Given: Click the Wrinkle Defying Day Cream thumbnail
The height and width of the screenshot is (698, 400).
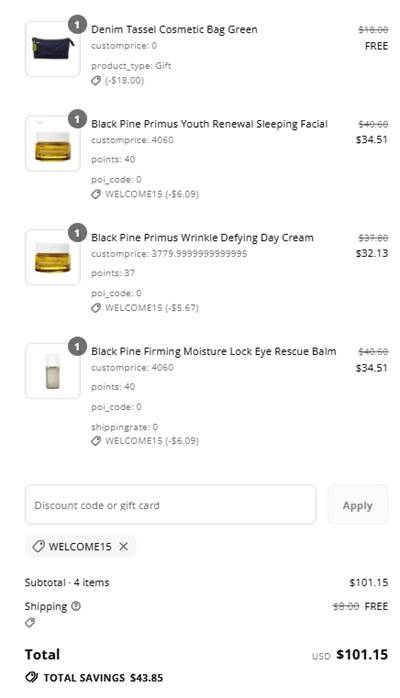Looking at the screenshot, I should [53, 257].
